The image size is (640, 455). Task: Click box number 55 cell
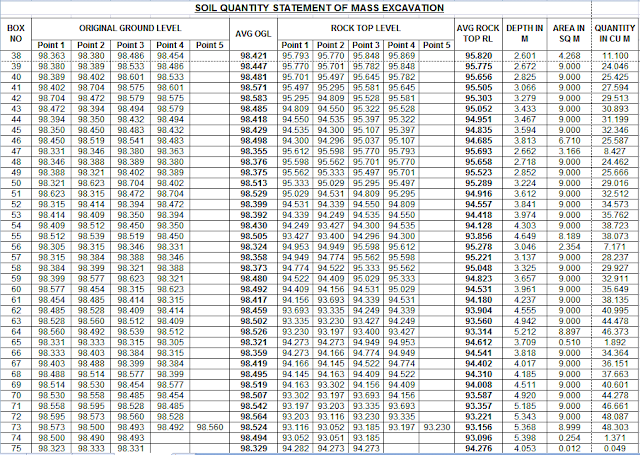(16, 236)
